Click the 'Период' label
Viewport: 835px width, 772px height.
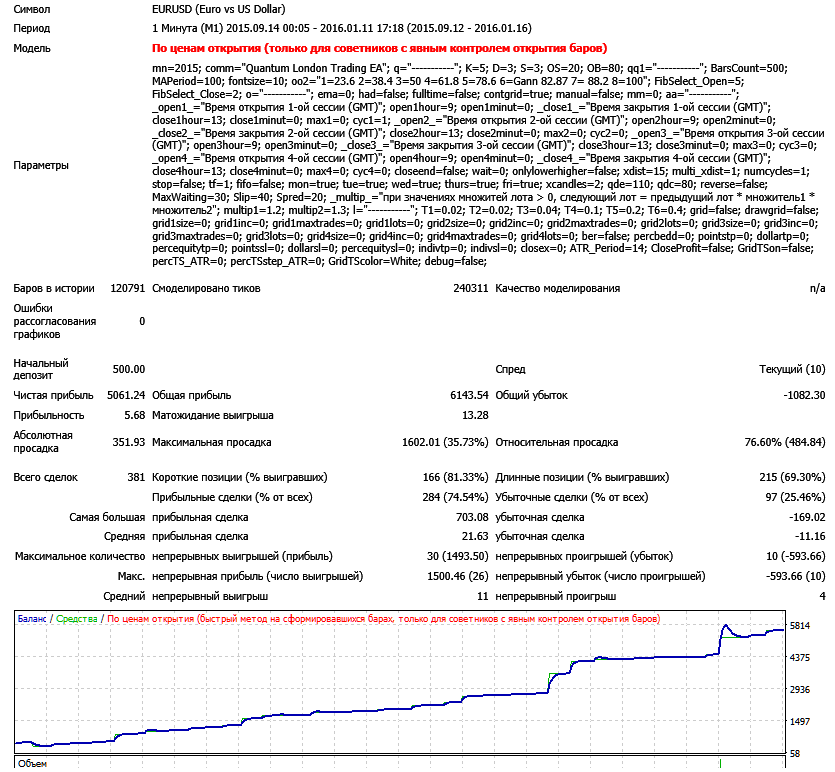pyautogui.click(x=32, y=28)
